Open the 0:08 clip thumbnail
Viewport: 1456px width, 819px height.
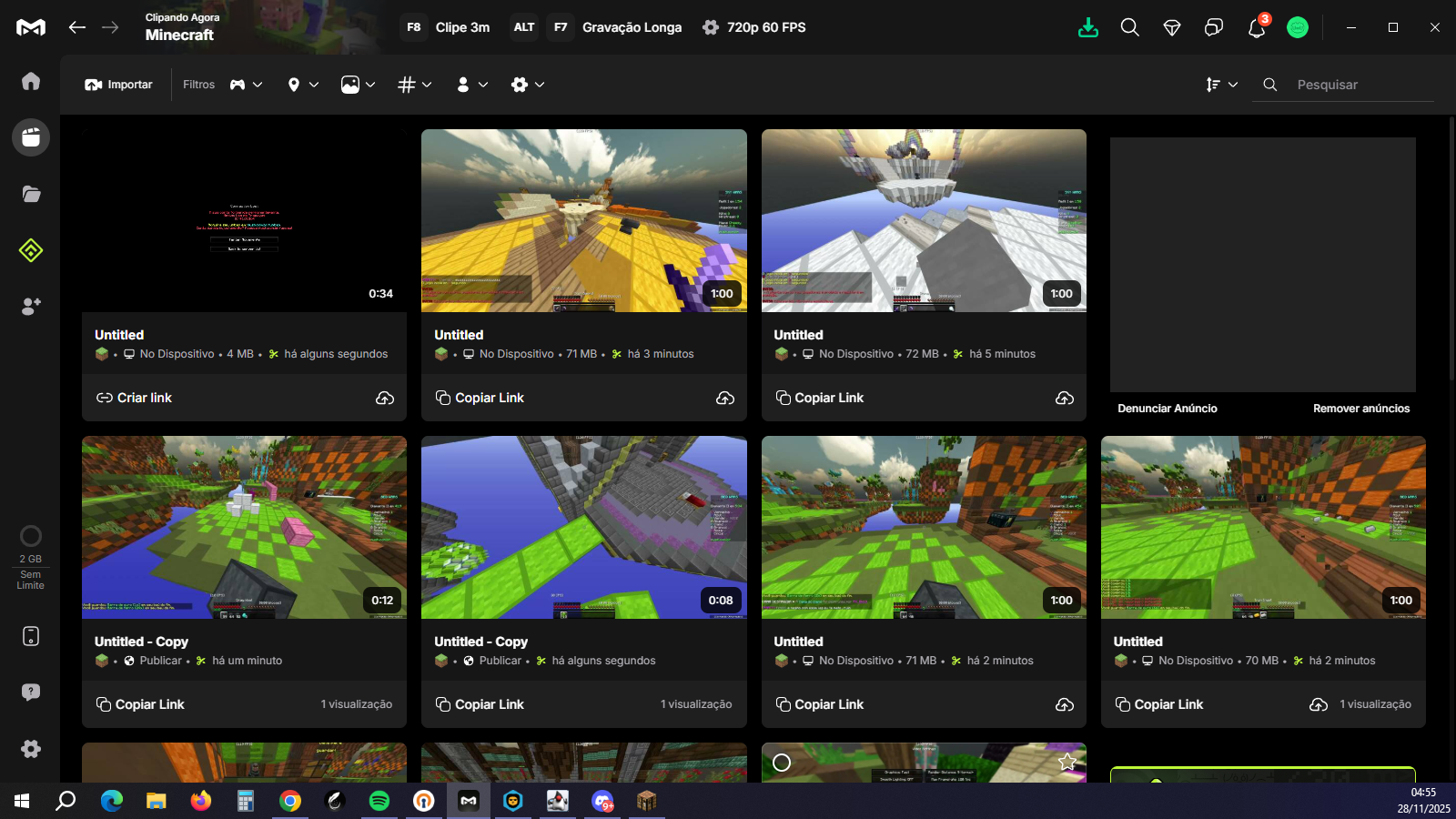pos(584,527)
